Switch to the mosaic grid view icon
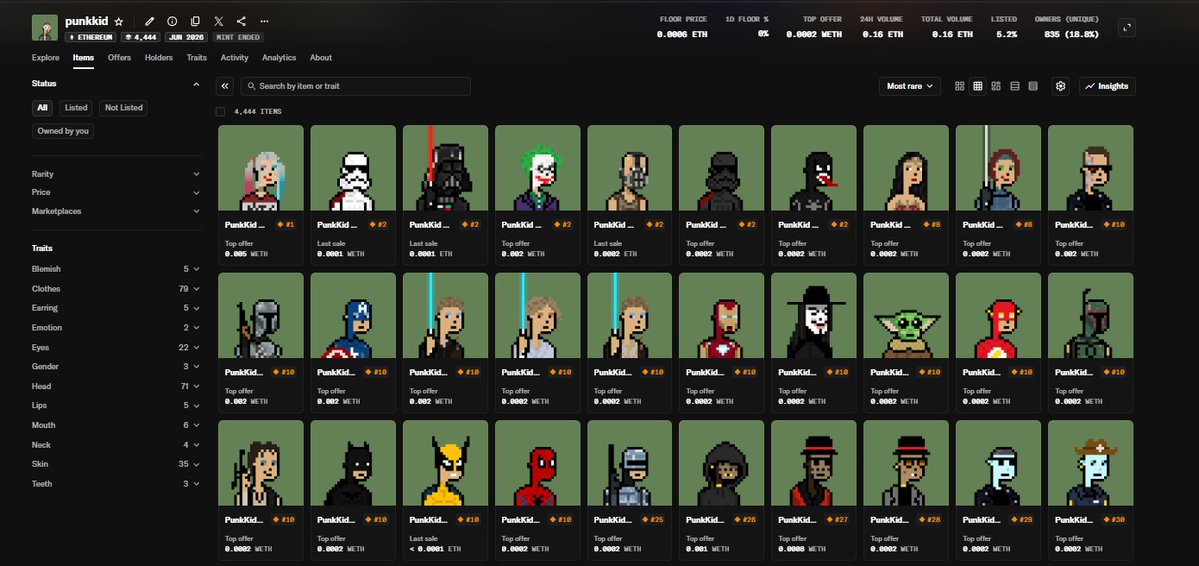The image size is (1199, 566). [996, 86]
